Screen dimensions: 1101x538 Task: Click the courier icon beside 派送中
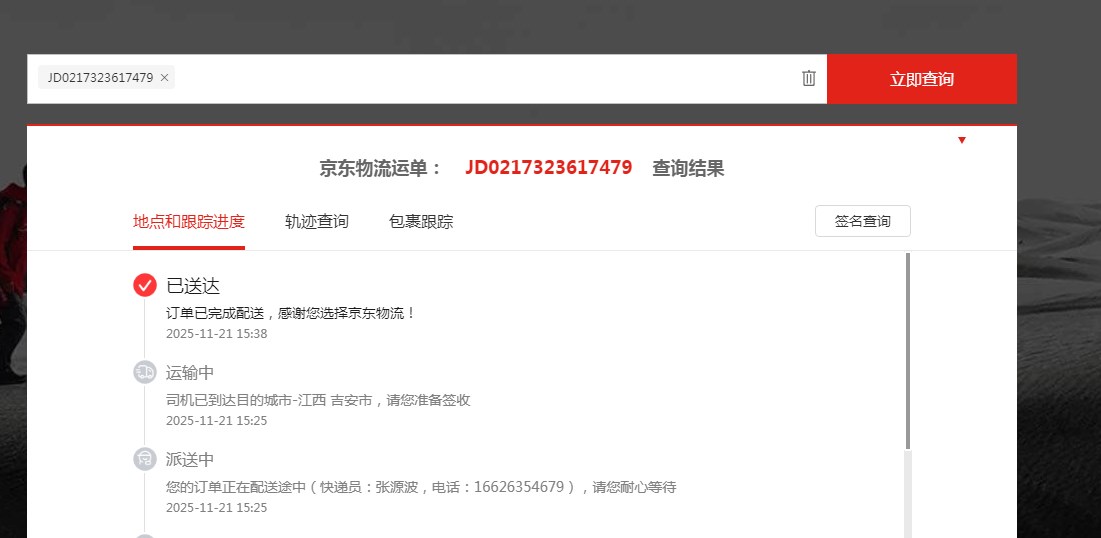[145, 459]
